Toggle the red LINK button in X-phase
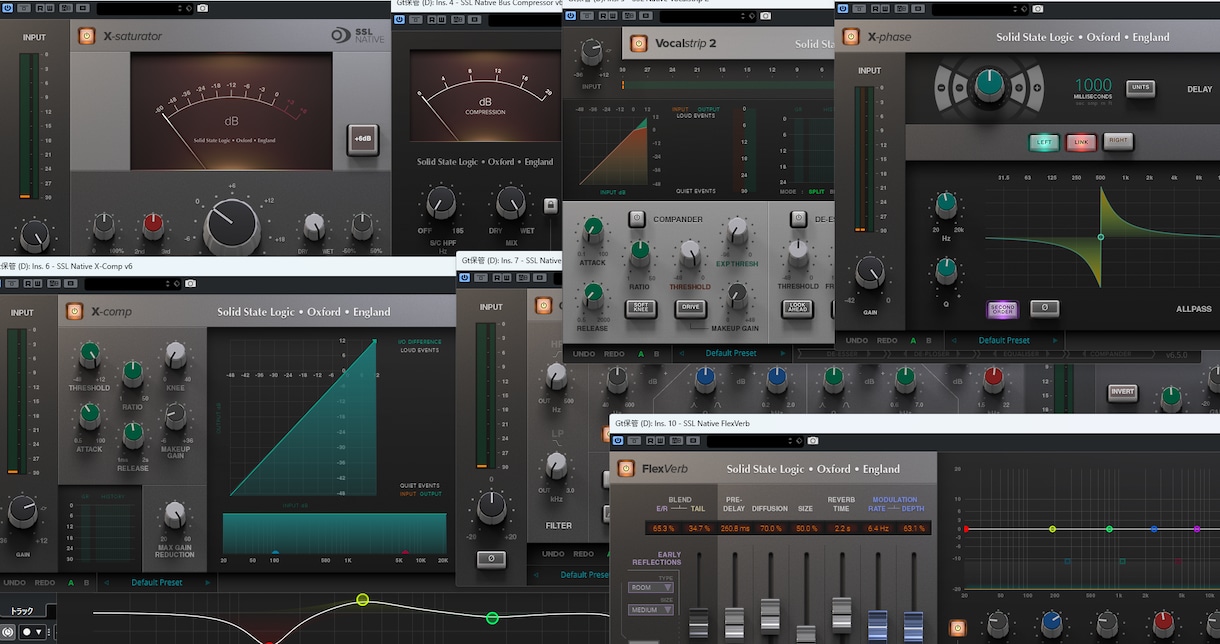This screenshot has height=644, width=1220. pos(1081,142)
